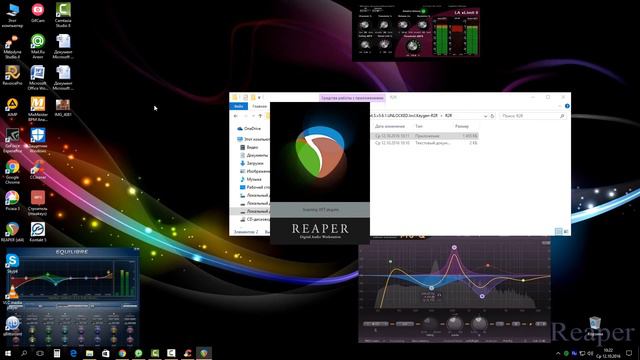Open taskbar clock and date
640x360 pixels.
(608, 353)
